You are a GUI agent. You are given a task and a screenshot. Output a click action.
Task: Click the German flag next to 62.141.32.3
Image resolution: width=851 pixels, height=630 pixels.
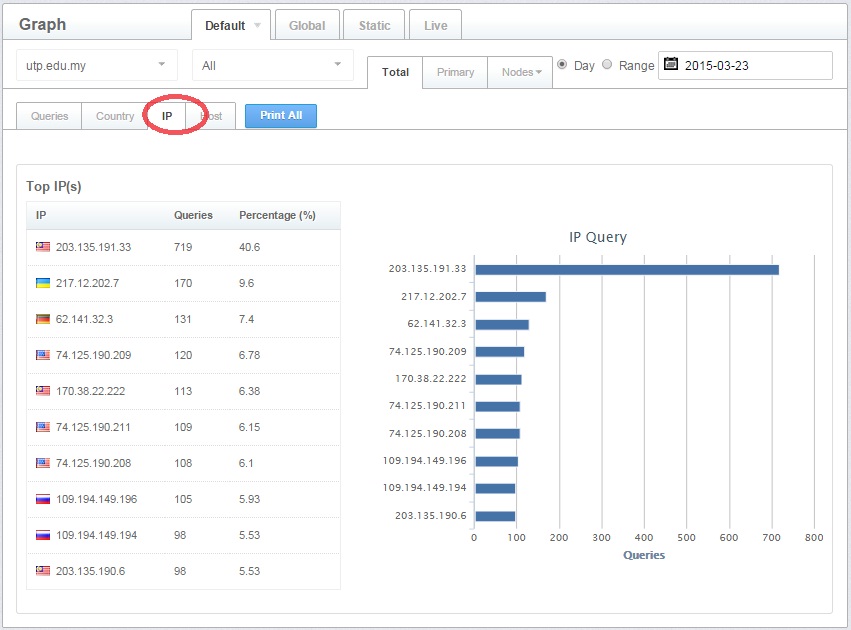pyautogui.click(x=42, y=319)
